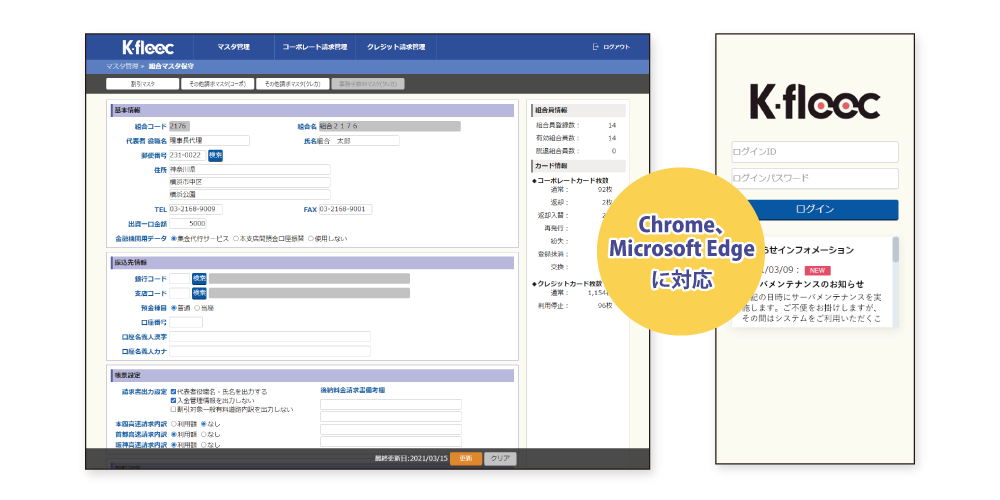Switch to the その他請求マスタ(クレカ) tab
This screenshot has width=1000, height=500.
tap(293, 84)
